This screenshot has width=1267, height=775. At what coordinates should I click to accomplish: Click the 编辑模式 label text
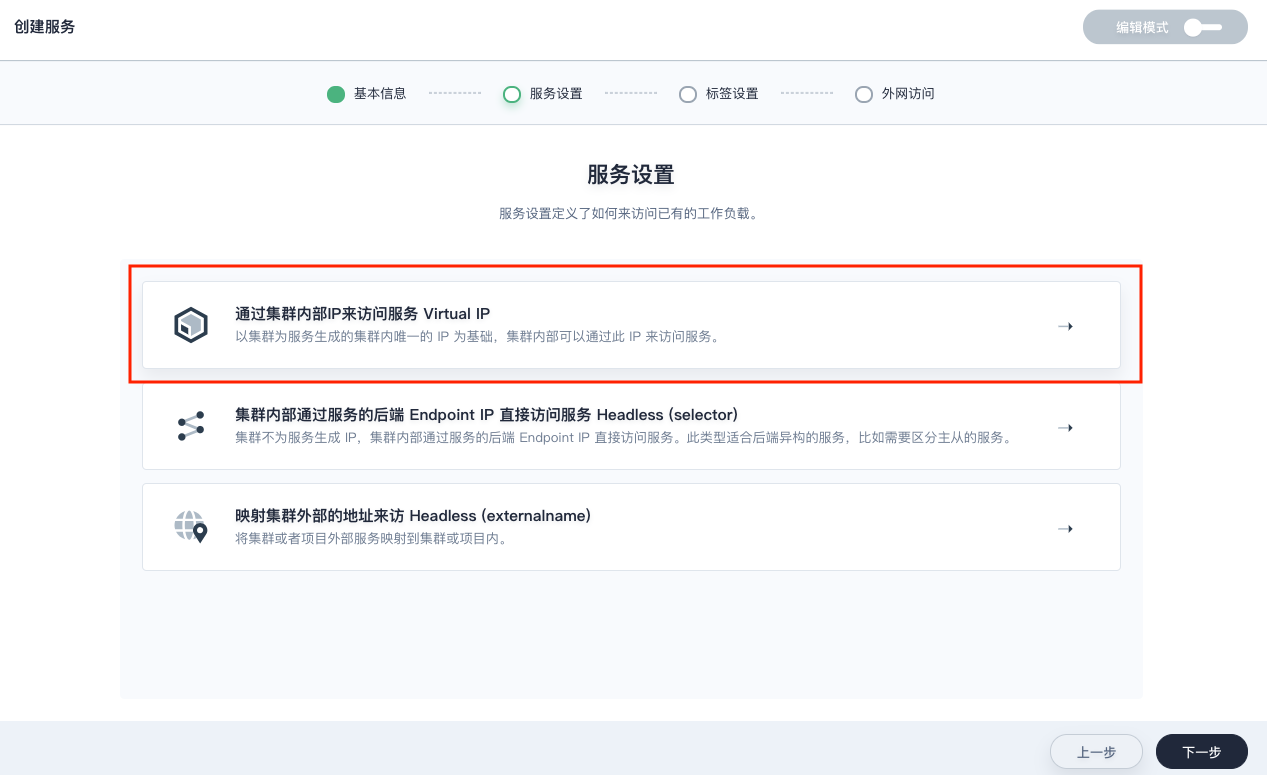point(1142,28)
